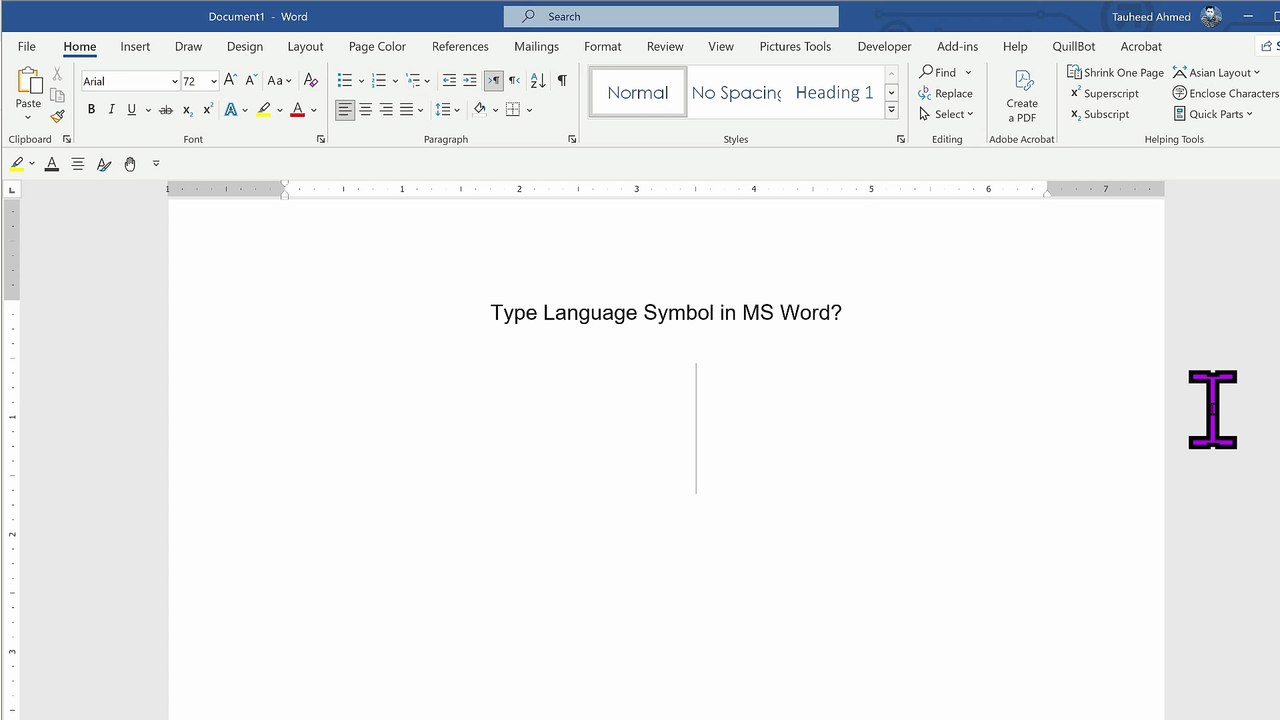Toggle italic formatting
Screen dimensions: 1280x720
(x=111, y=109)
